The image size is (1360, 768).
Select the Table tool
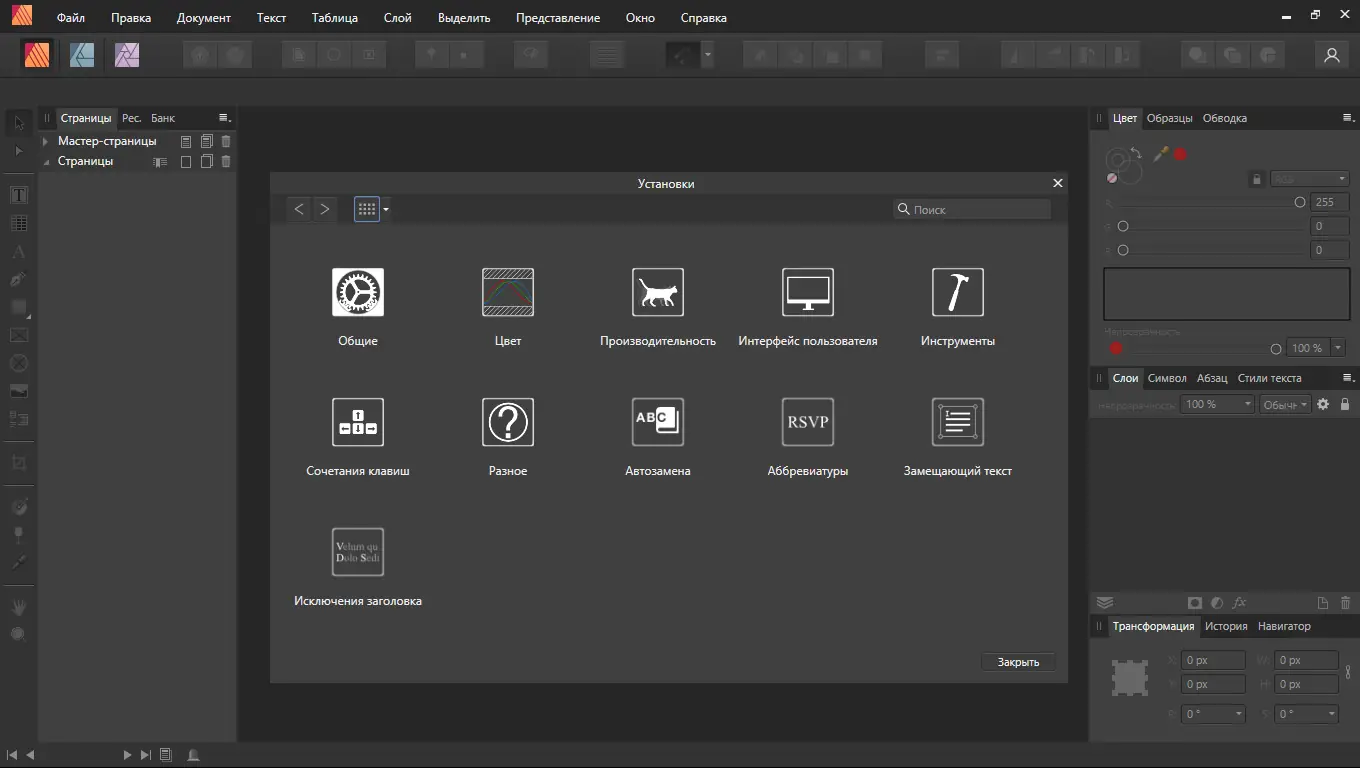(x=19, y=223)
